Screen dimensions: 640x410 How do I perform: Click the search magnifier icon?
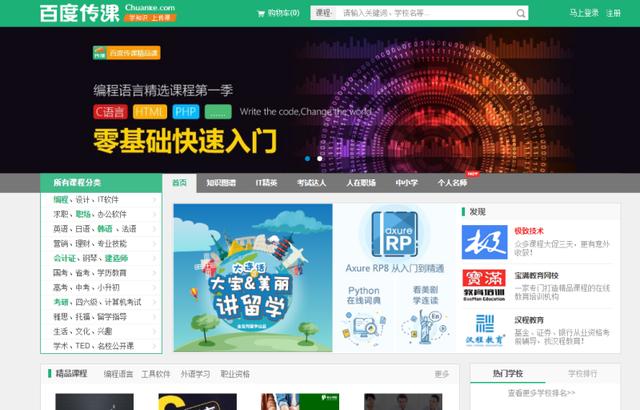[x=520, y=13]
